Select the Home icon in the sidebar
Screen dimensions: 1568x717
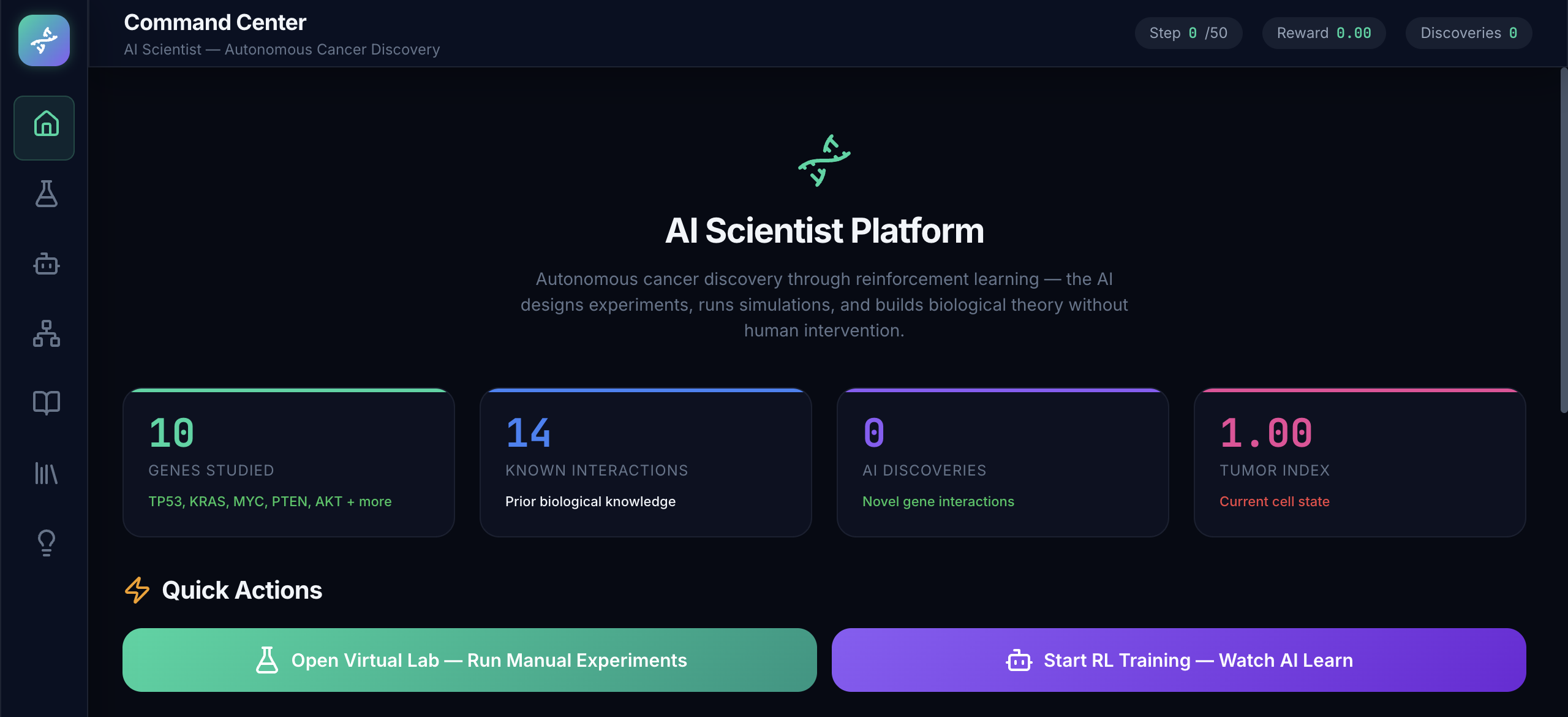(43, 127)
